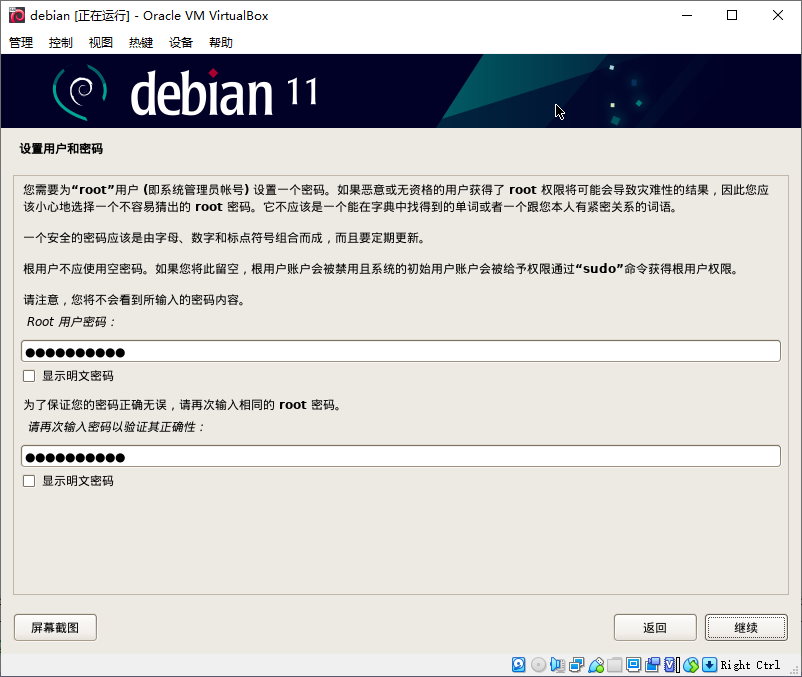The width and height of the screenshot is (802, 677).
Task: Click the 屏幕截图 button
Action: [x=55, y=627]
